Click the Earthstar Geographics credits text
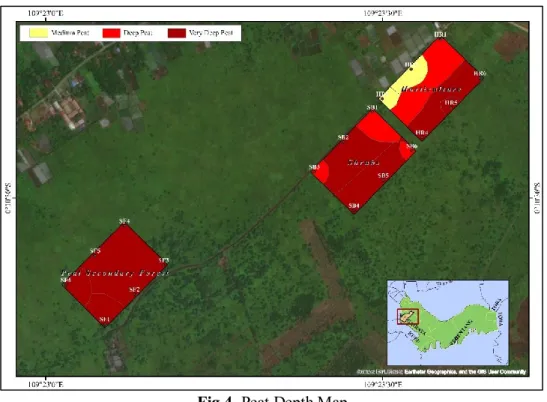Screen dimensions: 547x402 (441, 372)
